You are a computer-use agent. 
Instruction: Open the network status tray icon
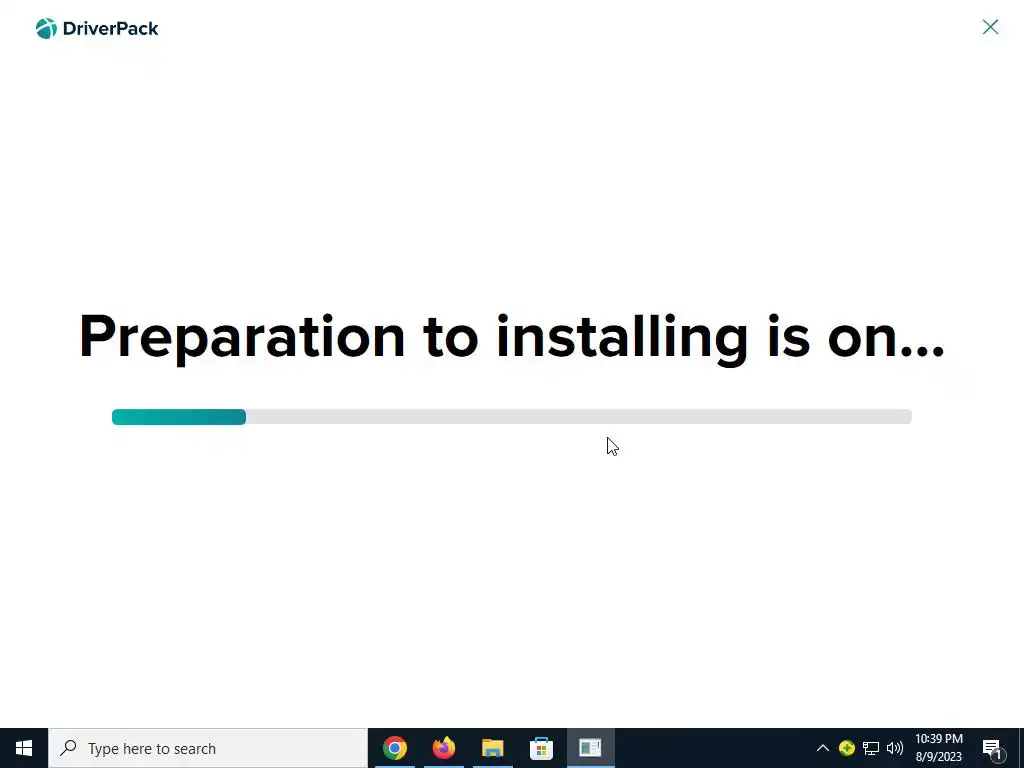pos(871,748)
